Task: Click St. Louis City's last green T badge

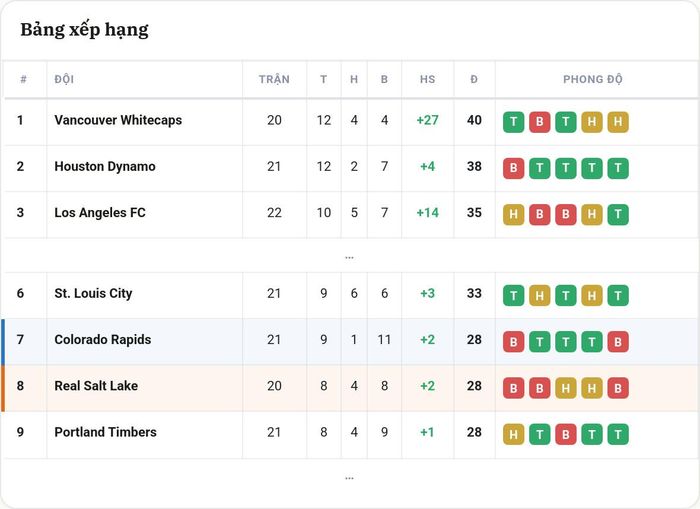Action: pos(618,296)
